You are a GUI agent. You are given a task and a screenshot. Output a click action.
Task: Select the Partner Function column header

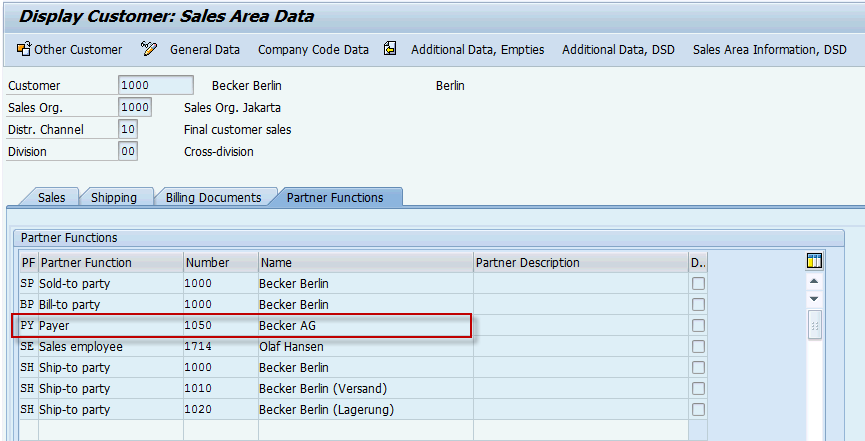[x=86, y=263]
